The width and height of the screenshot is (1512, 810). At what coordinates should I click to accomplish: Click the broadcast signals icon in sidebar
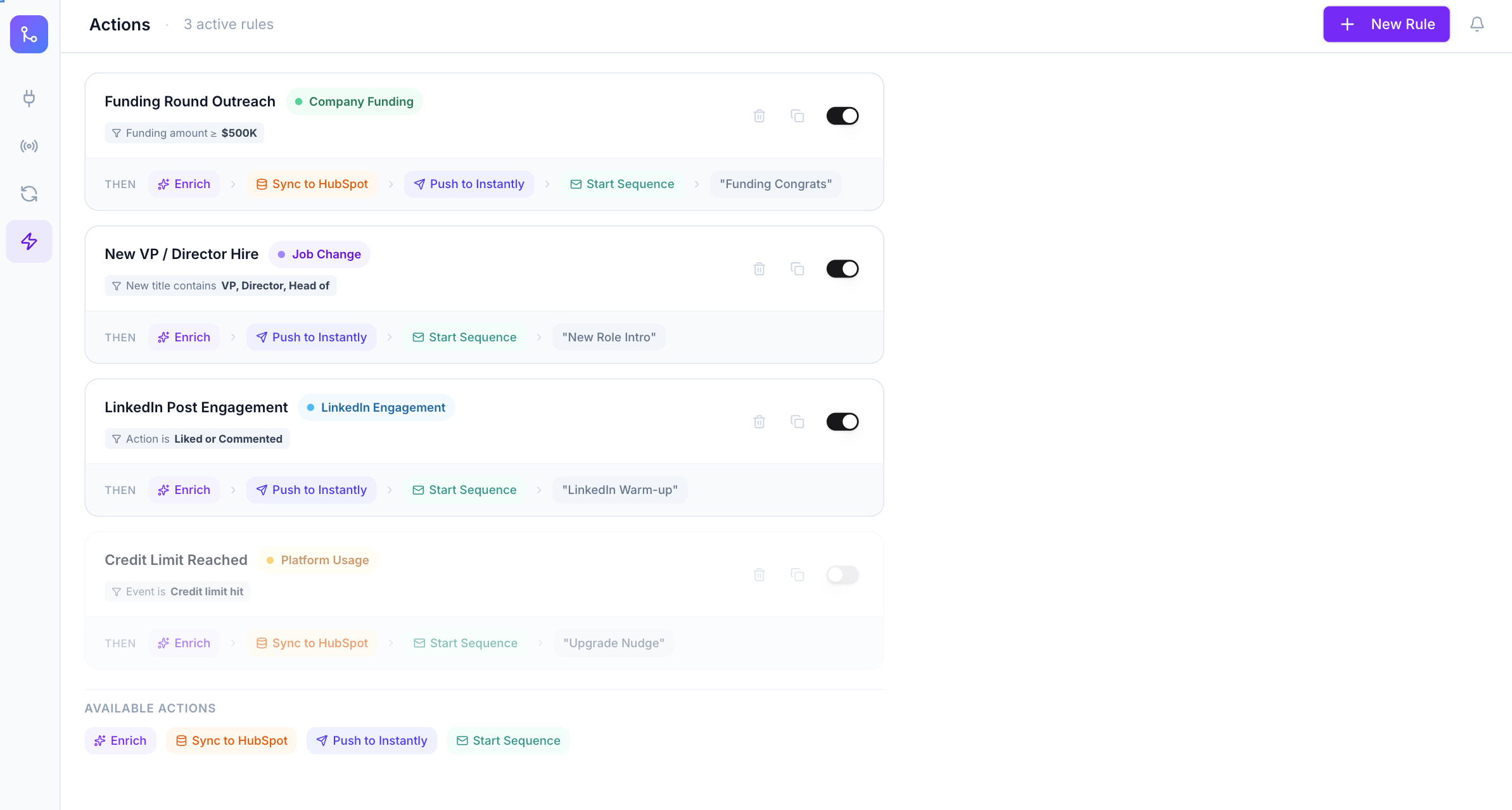pyautogui.click(x=29, y=146)
